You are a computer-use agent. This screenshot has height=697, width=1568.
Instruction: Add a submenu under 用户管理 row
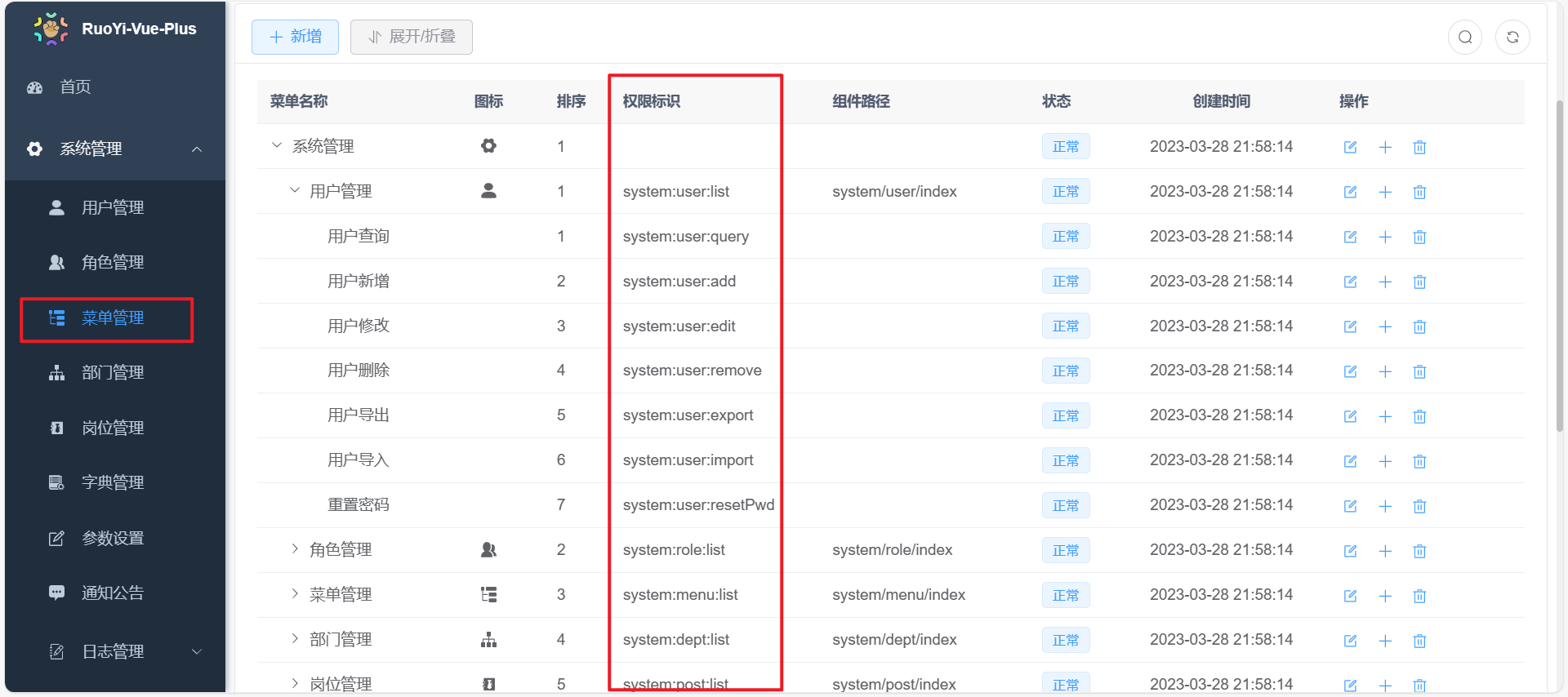coord(1385,192)
